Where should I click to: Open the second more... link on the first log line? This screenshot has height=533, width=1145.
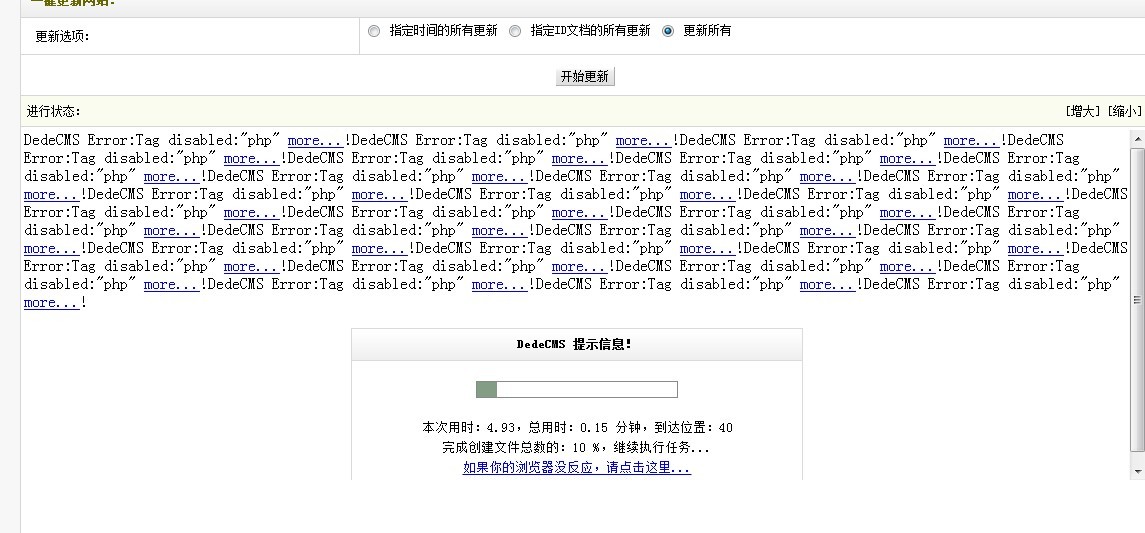pyautogui.click(x=643, y=141)
